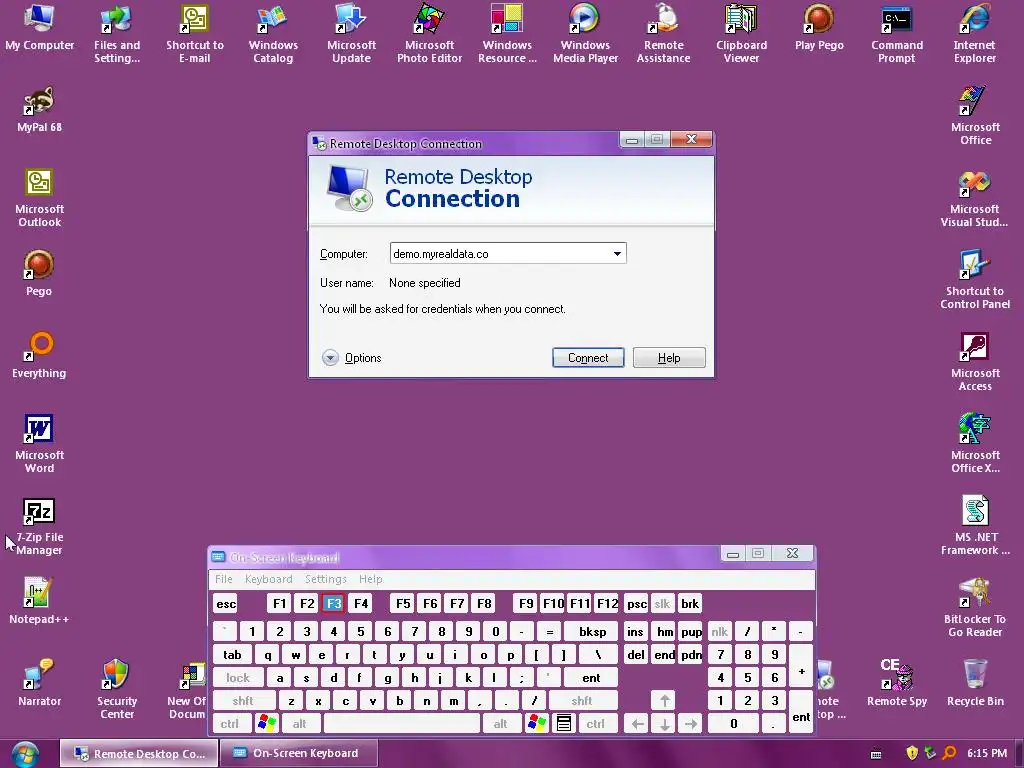Image resolution: width=1024 pixels, height=768 pixels.
Task: Select the Narrator desktop icon
Action: (39, 683)
